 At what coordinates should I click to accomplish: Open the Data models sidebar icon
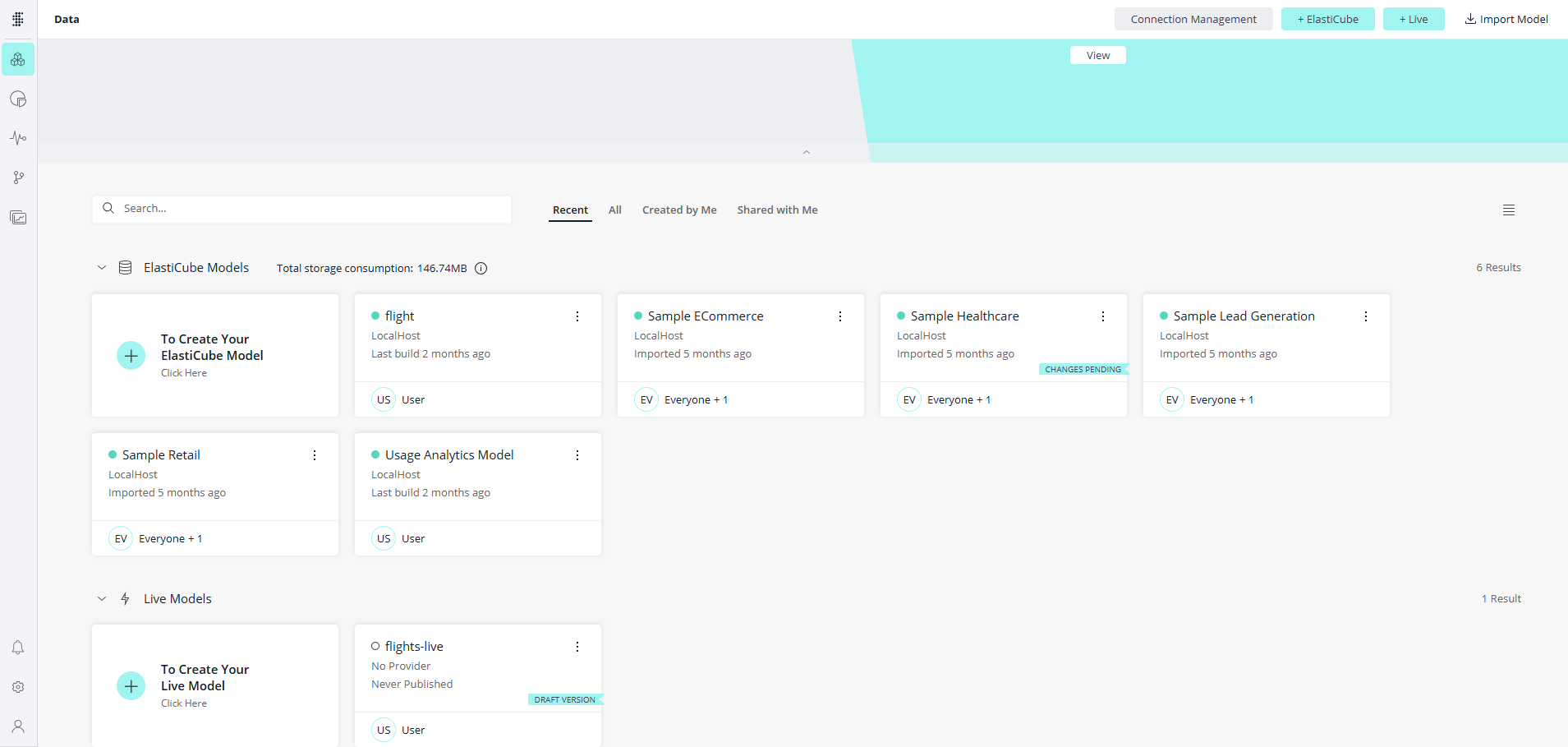18,60
